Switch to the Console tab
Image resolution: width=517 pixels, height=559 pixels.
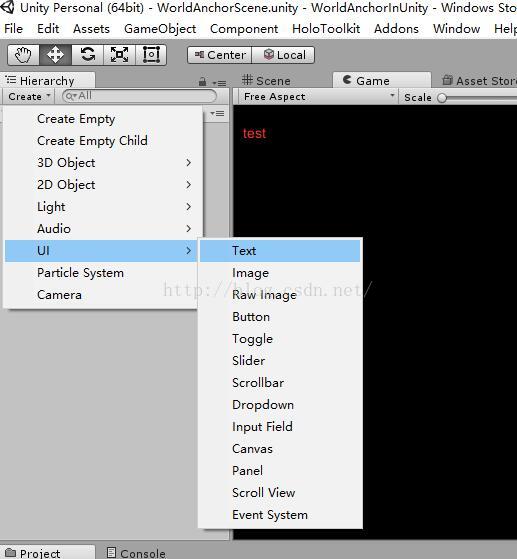click(x=137, y=553)
